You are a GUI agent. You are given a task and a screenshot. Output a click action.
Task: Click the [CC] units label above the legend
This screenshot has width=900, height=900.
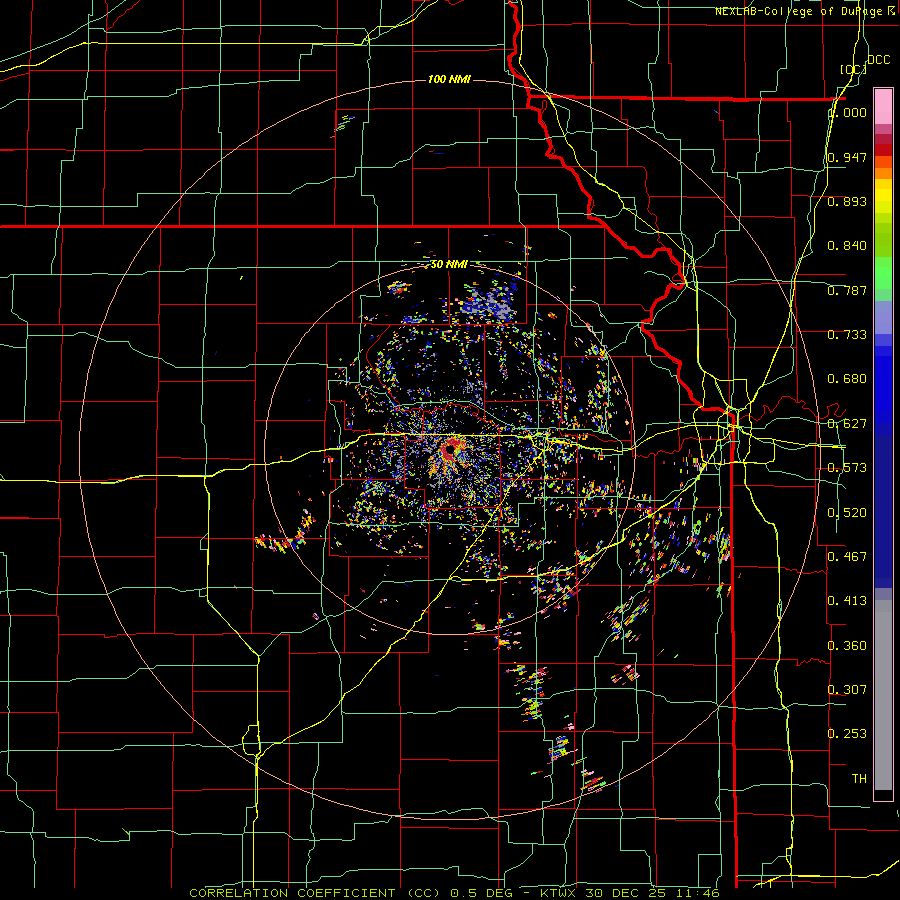coord(854,69)
